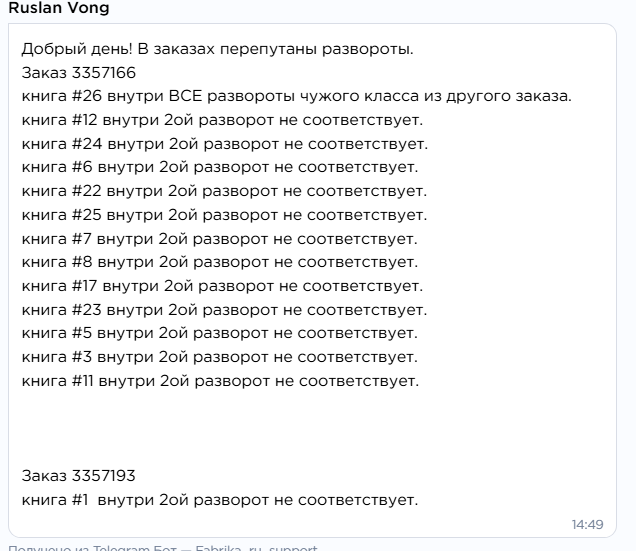
Task: Click the книга #17 line
Action: [222, 286]
